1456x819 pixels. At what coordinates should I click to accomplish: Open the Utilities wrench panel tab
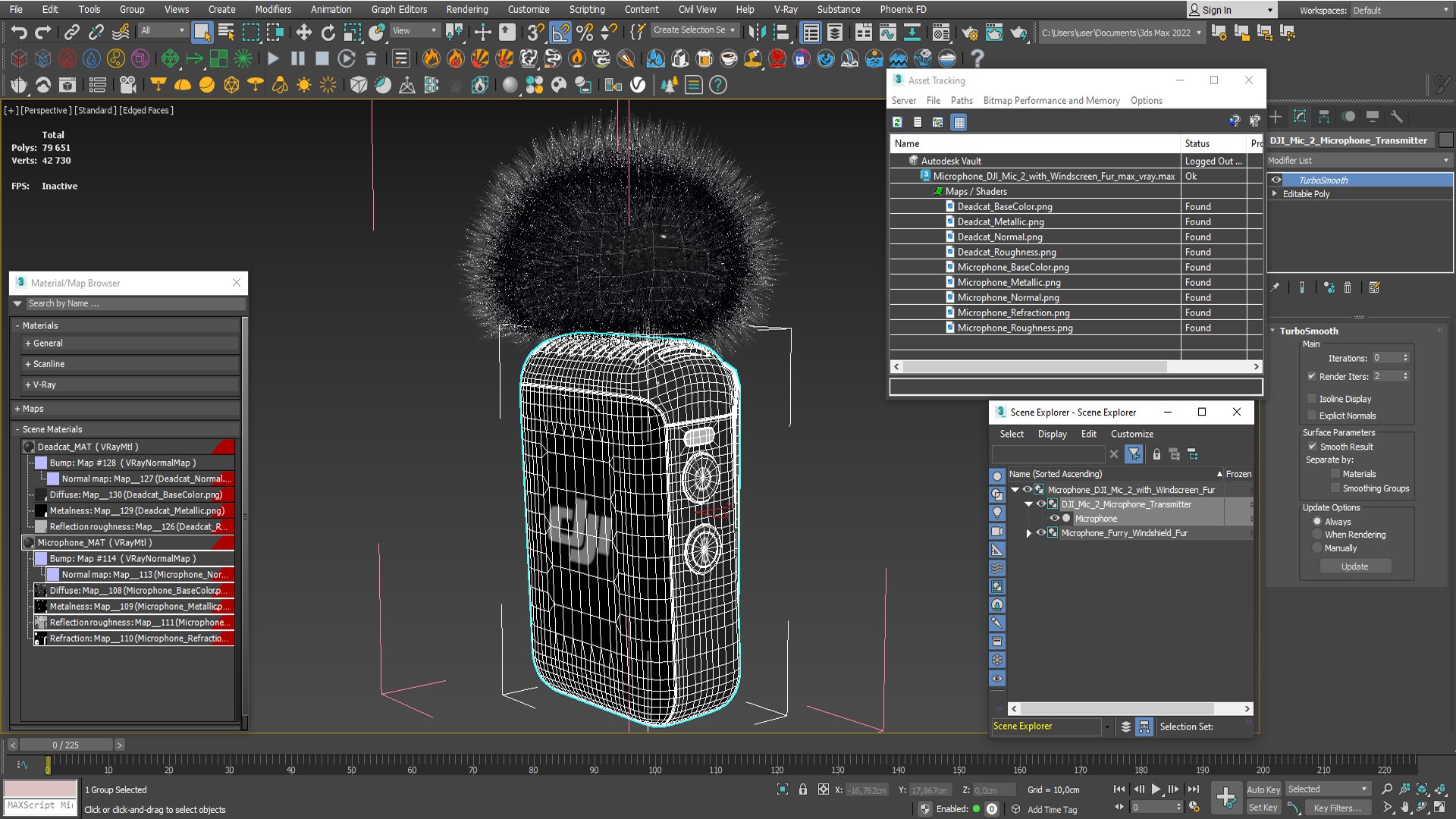1397,117
